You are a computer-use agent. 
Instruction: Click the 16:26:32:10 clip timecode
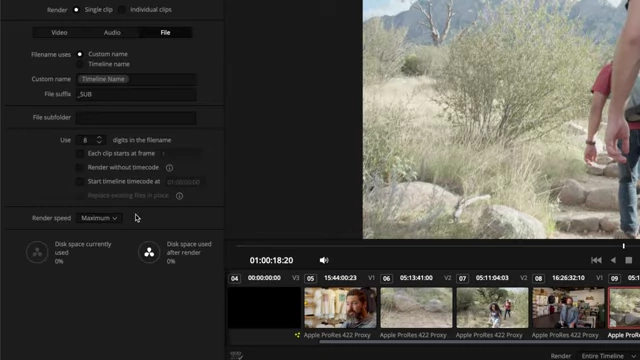tap(568, 278)
